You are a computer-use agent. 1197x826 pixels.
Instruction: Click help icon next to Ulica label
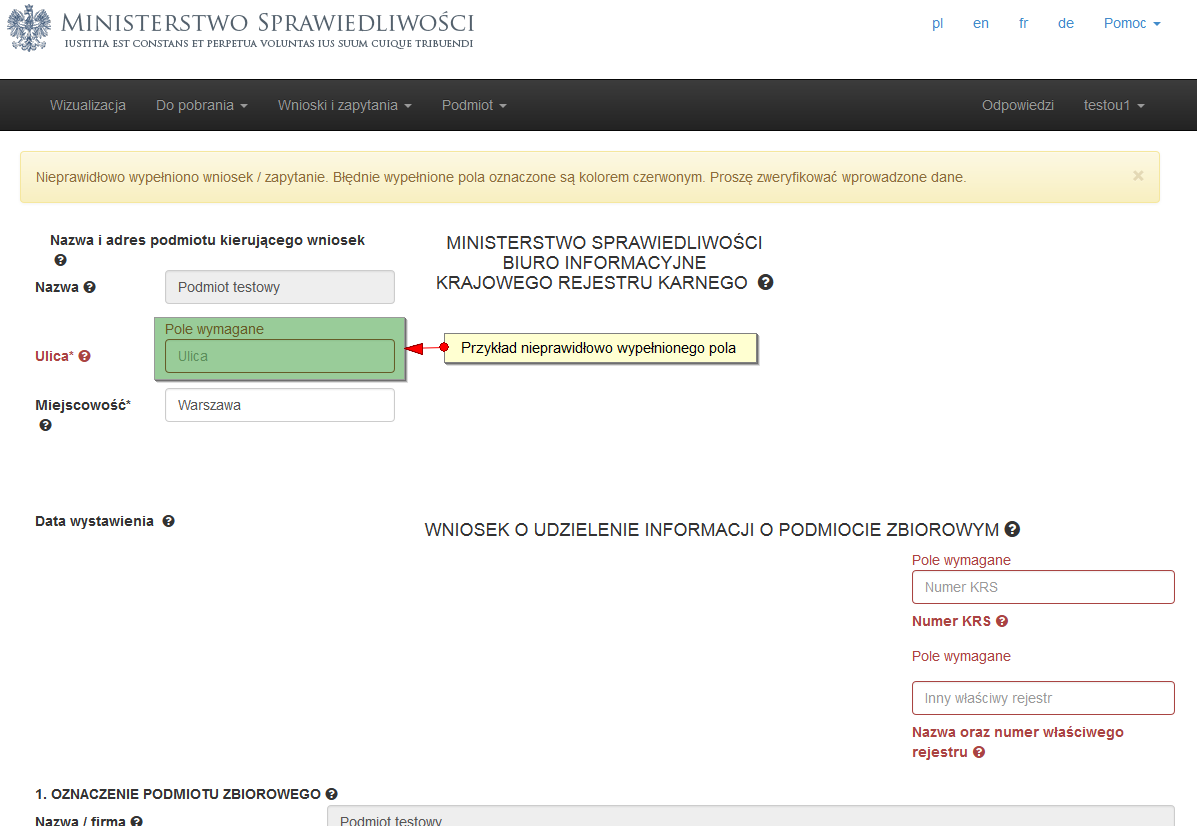85,356
